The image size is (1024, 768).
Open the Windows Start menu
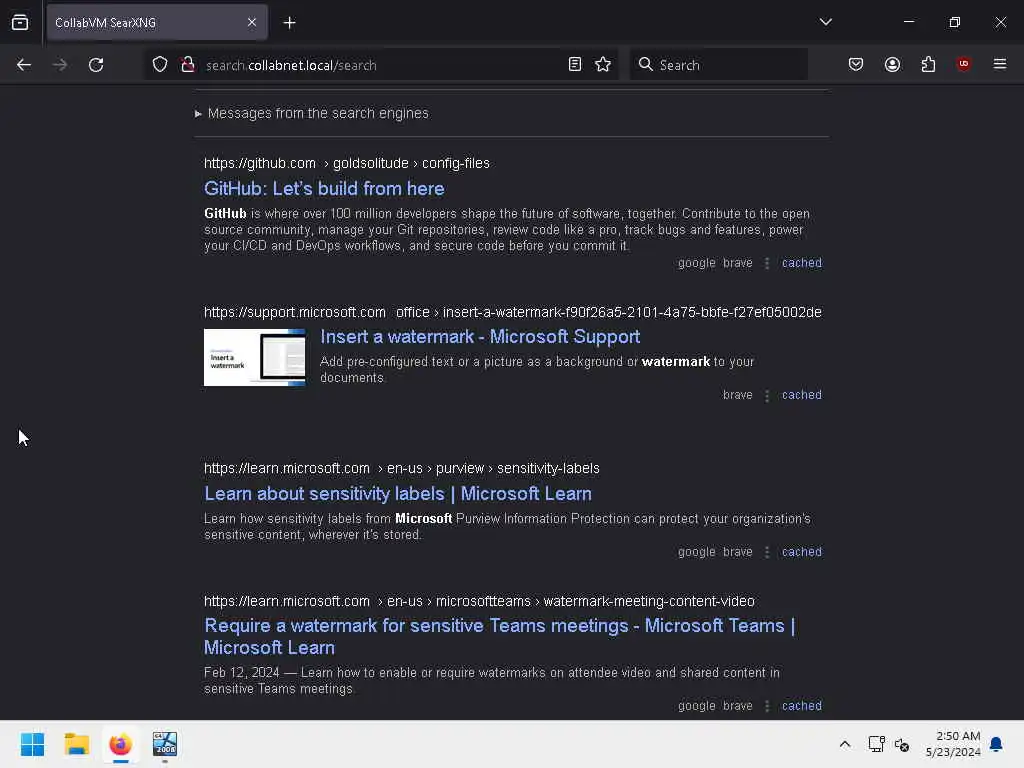(x=32, y=744)
